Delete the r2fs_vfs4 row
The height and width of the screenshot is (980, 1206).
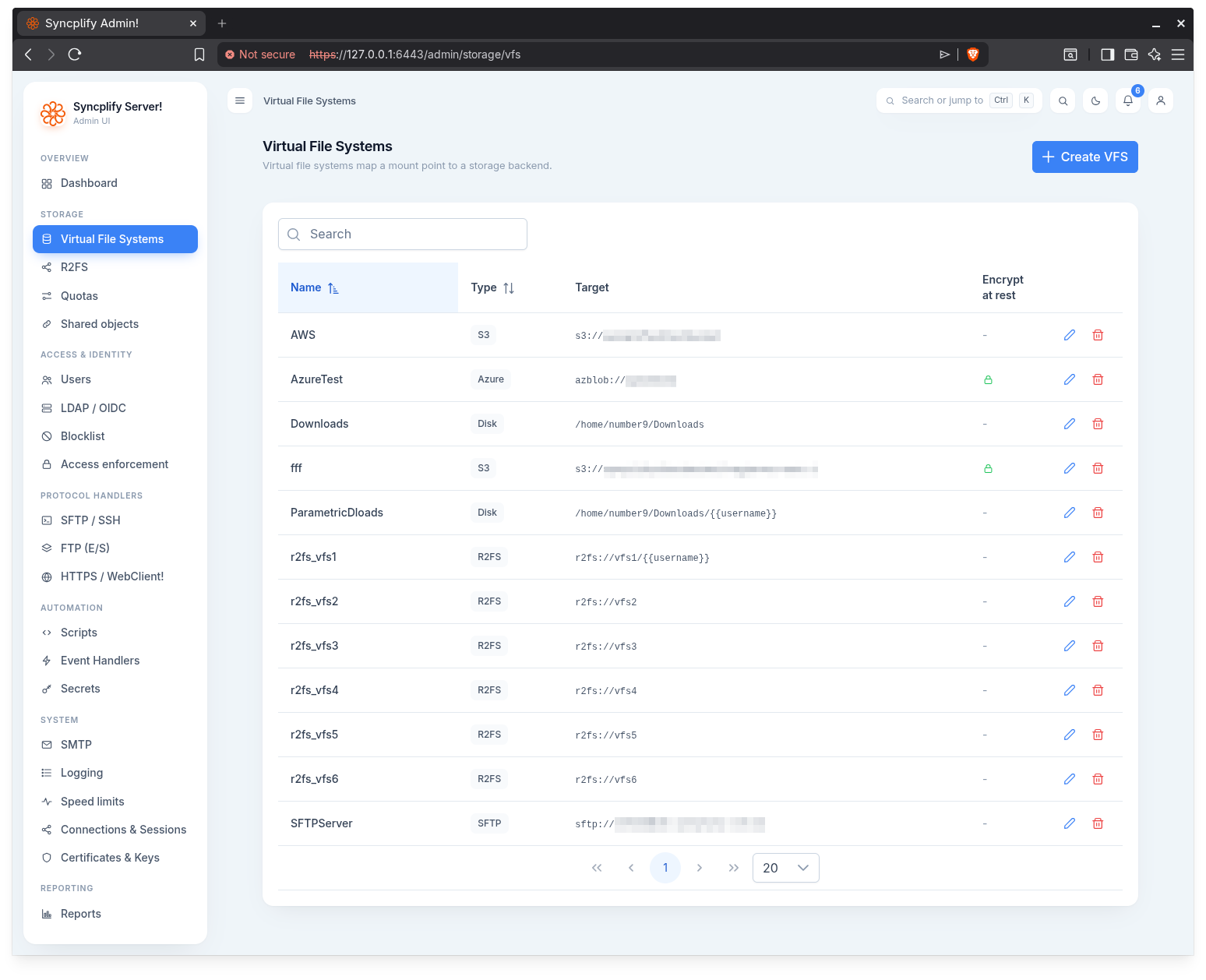tap(1098, 690)
